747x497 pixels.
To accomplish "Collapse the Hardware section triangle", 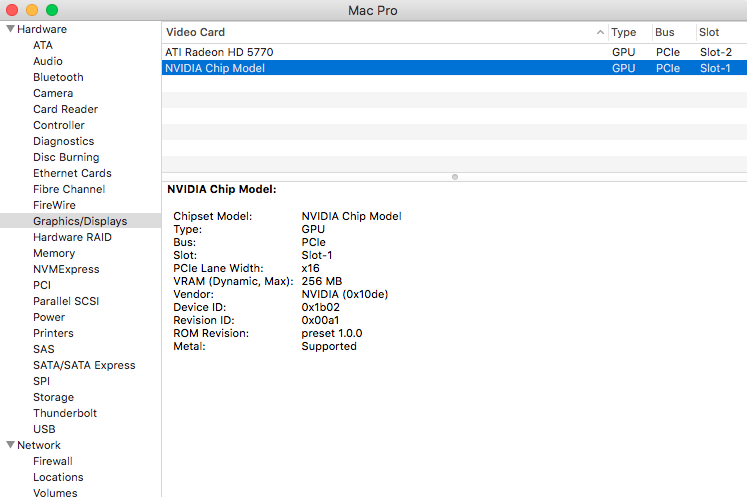I will pos(10,29).
